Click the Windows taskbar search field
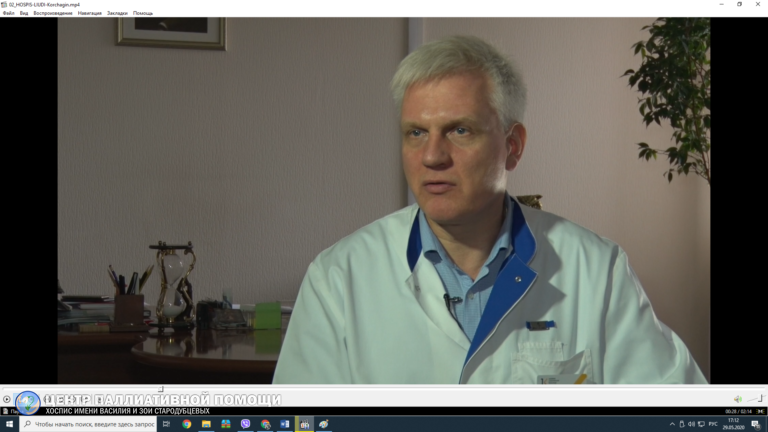 (90, 424)
